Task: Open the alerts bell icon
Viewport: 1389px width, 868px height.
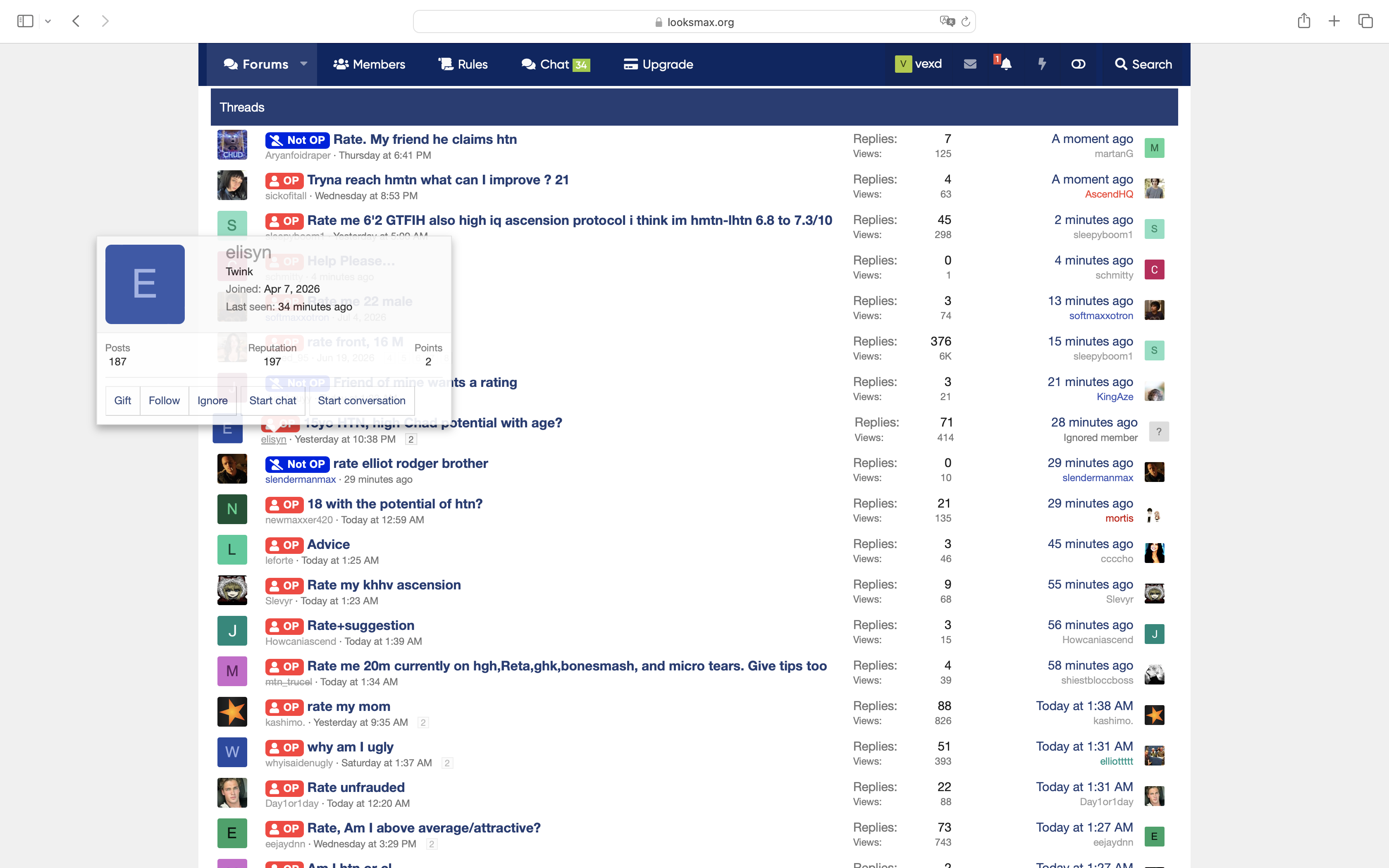Action: (x=1006, y=64)
